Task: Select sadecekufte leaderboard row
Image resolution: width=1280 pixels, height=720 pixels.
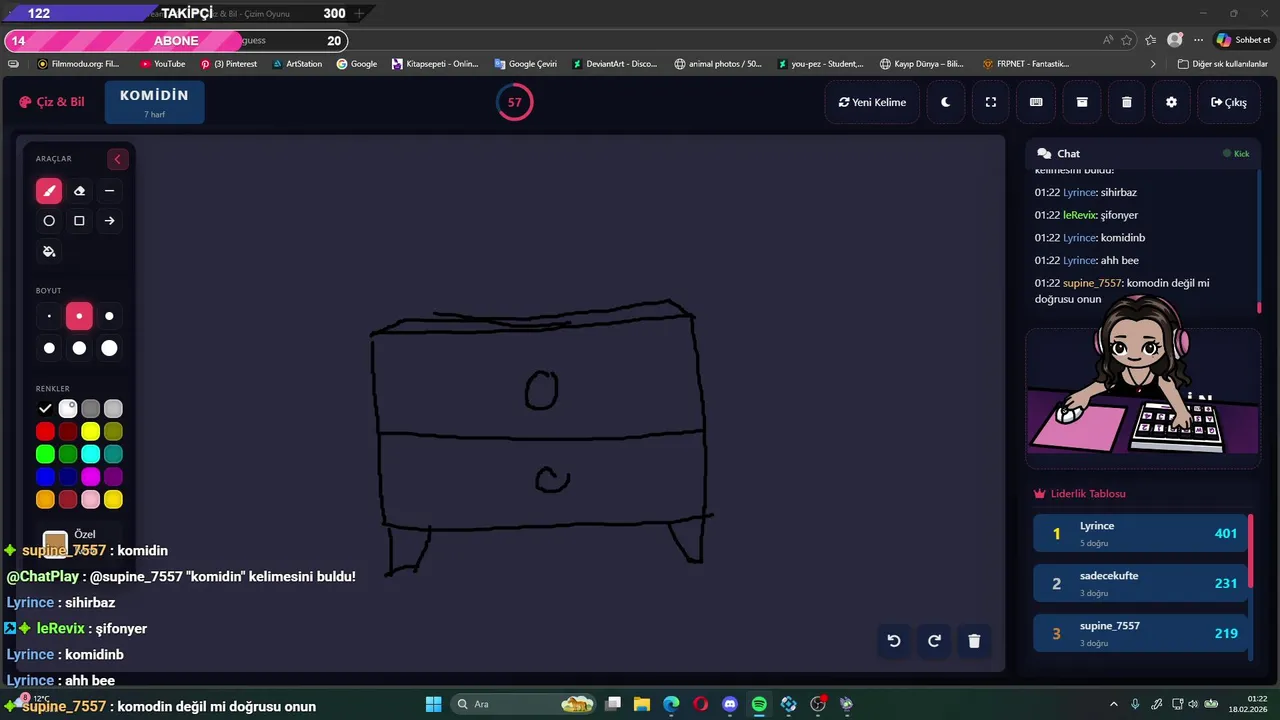Action: pos(1139,583)
